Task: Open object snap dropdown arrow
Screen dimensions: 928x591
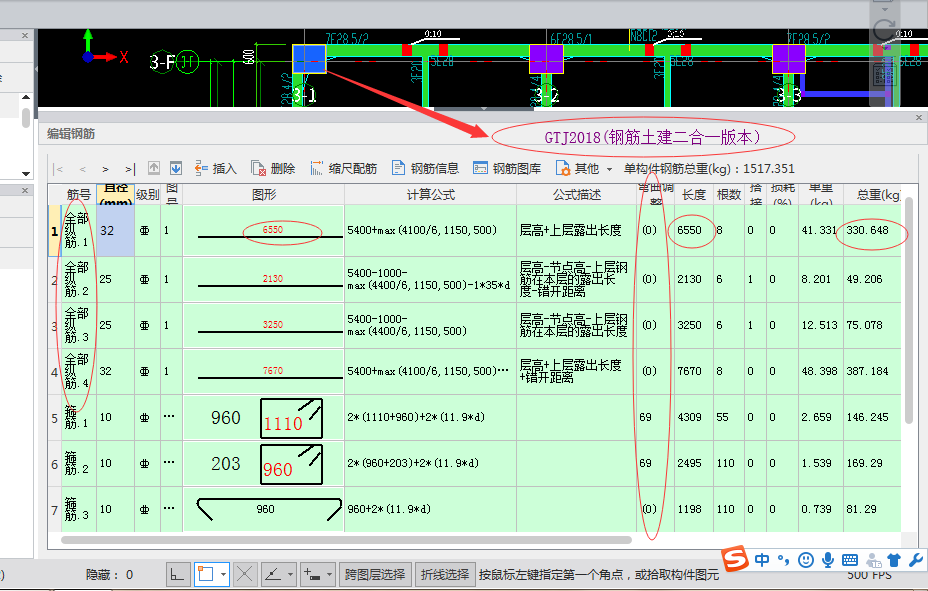Action: pyautogui.click(x=223, y=574)
